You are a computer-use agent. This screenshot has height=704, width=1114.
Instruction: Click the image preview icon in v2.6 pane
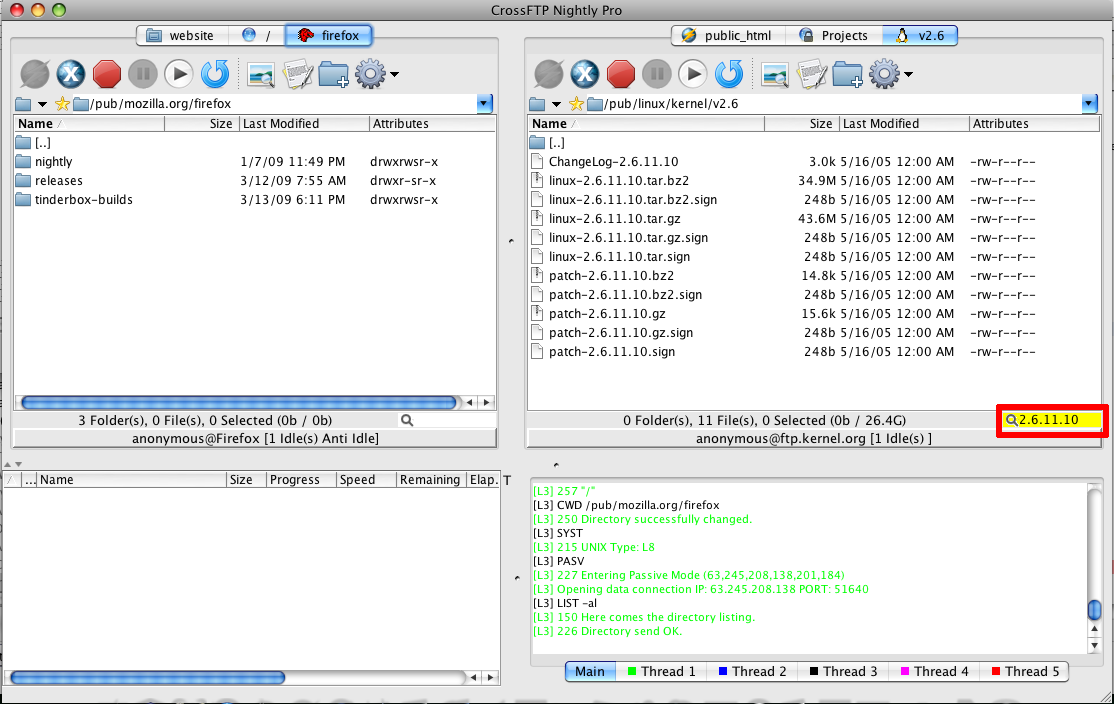(x=775, y=74)
